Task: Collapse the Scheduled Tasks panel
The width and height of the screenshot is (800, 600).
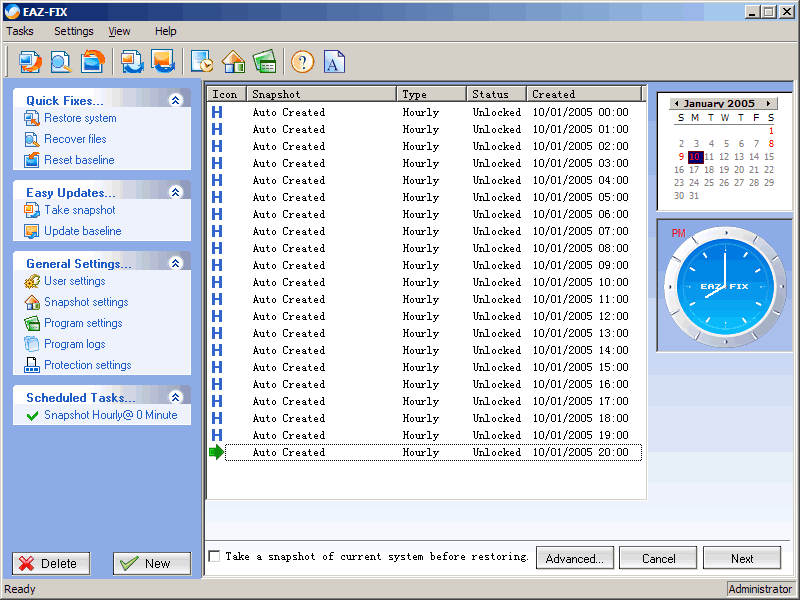Action: pos(176,396)
